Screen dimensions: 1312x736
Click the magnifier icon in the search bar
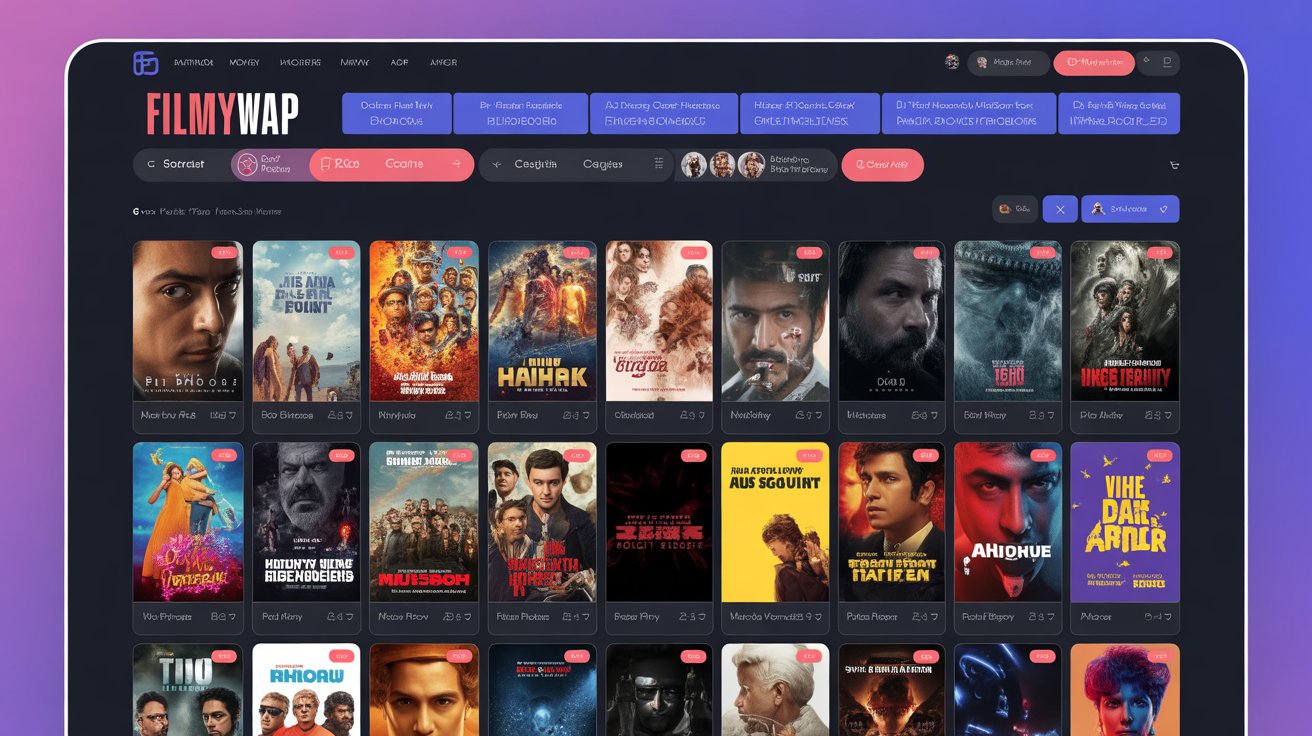pos(150,163)
